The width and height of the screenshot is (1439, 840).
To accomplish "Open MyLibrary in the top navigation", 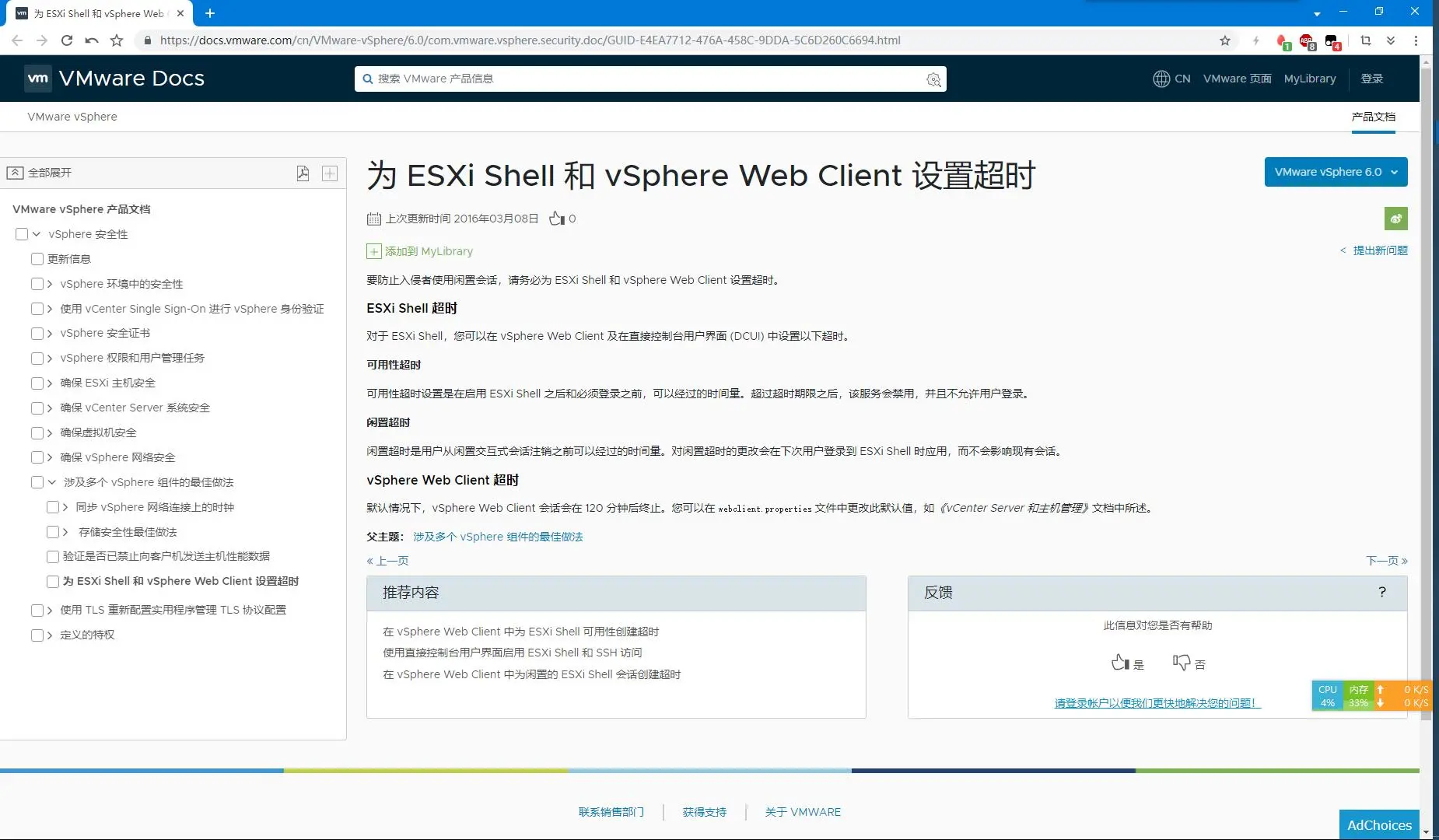I will point(1309,79).
